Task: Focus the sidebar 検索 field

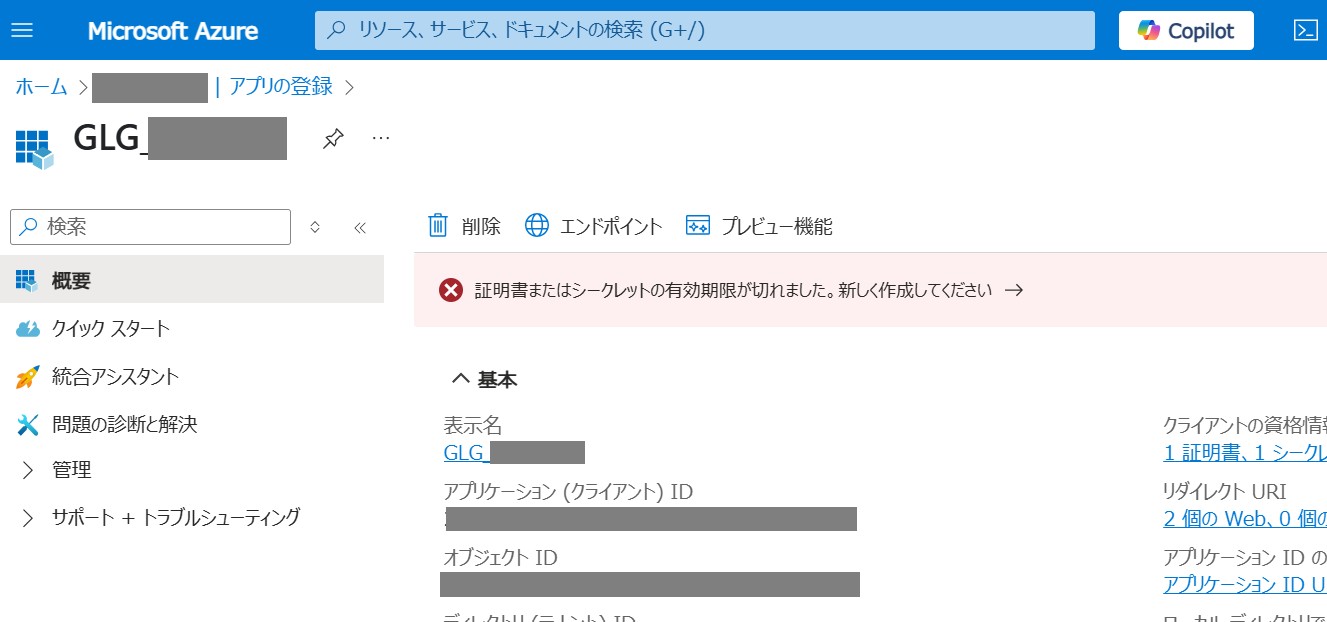Action: (150, 227)
